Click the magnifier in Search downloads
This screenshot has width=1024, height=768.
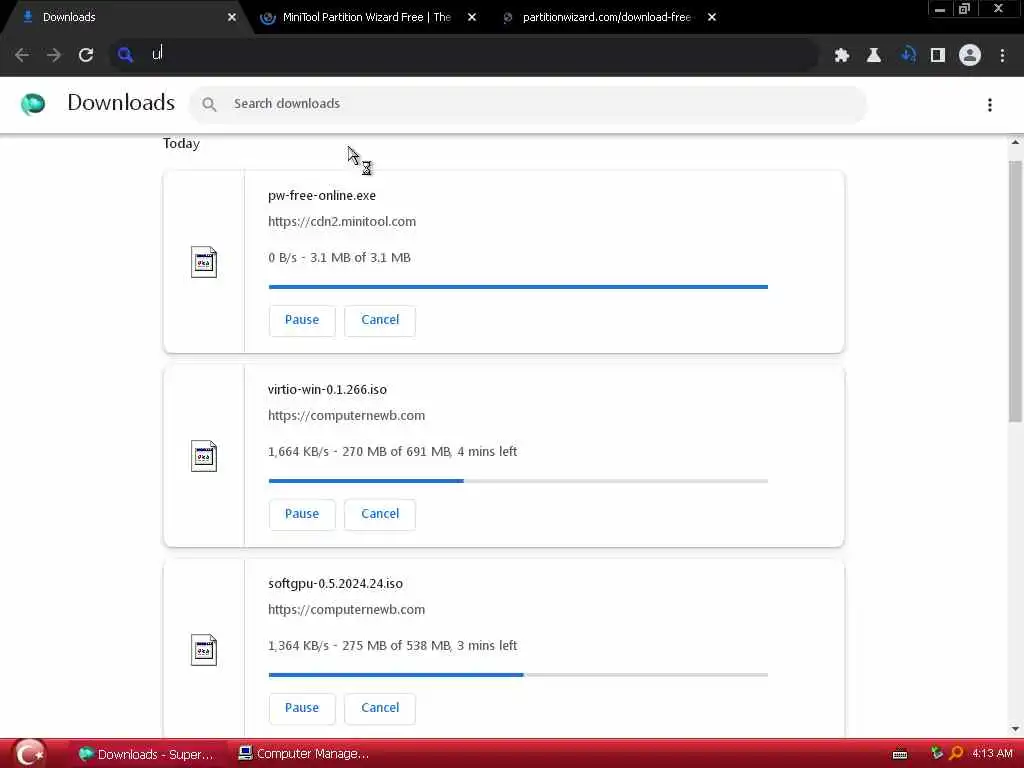(x=209, y=104)
